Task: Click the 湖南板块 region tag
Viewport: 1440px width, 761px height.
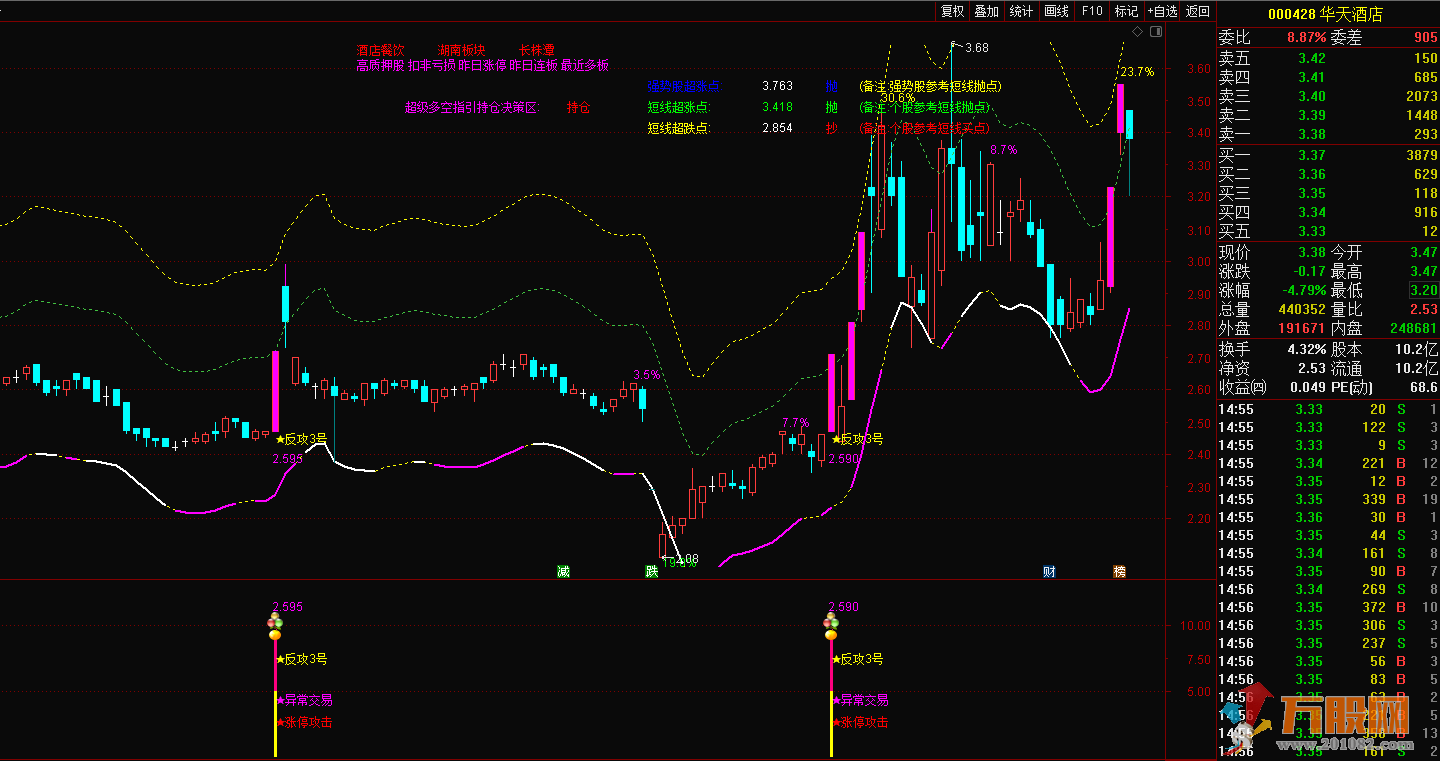Action: [x=462, y=50]
